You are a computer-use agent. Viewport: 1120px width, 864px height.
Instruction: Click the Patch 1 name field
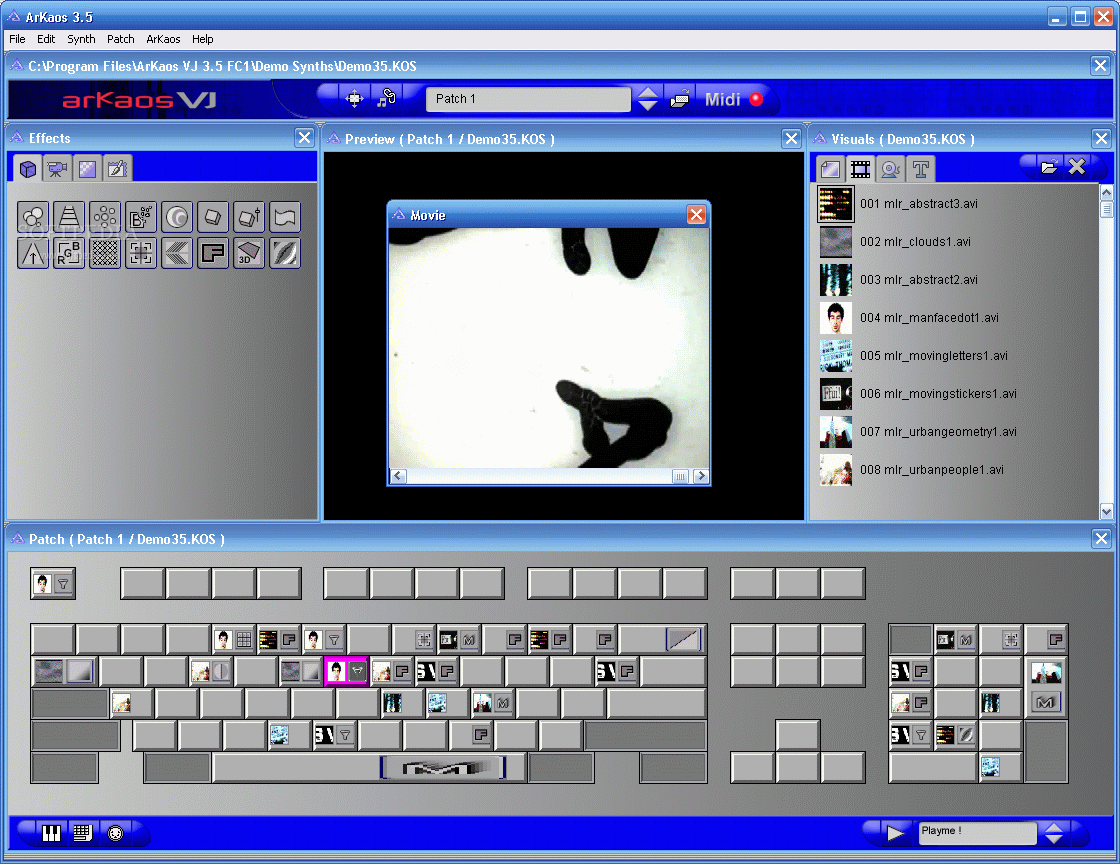(x=529, y=99)
